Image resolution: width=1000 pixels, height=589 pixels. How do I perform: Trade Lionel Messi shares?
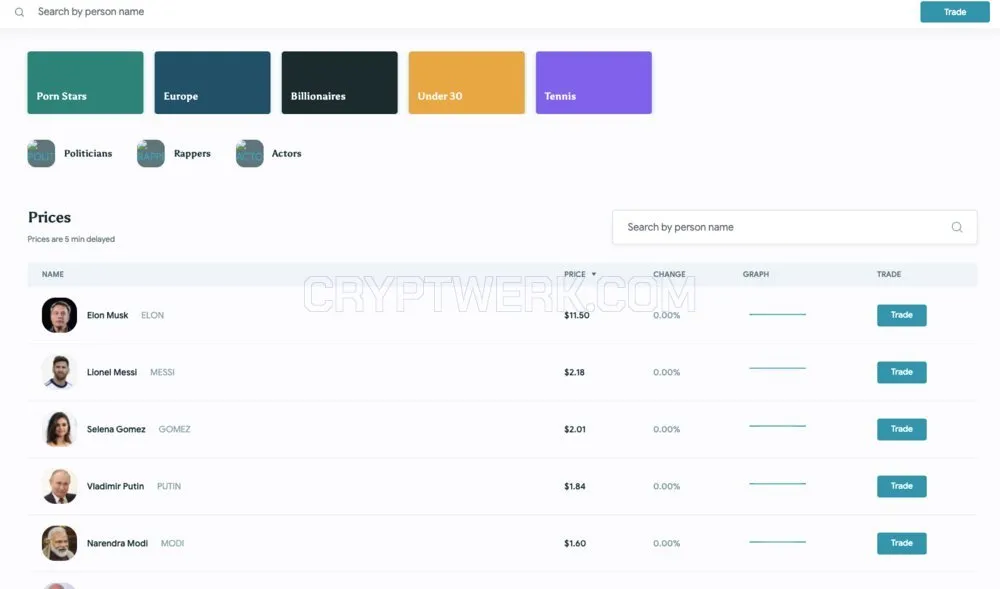click(x=902, y=372)
